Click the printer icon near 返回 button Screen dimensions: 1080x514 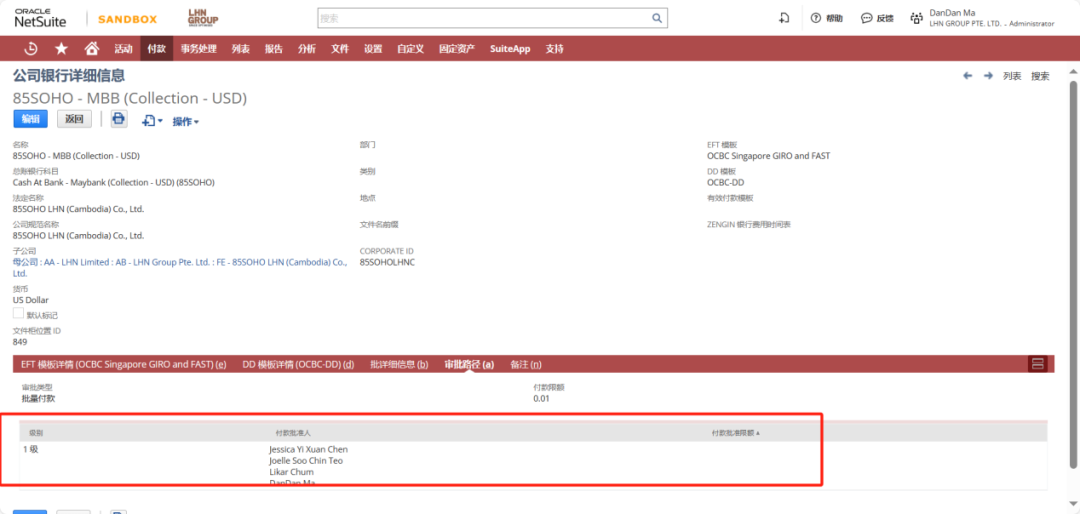point(118,119)
